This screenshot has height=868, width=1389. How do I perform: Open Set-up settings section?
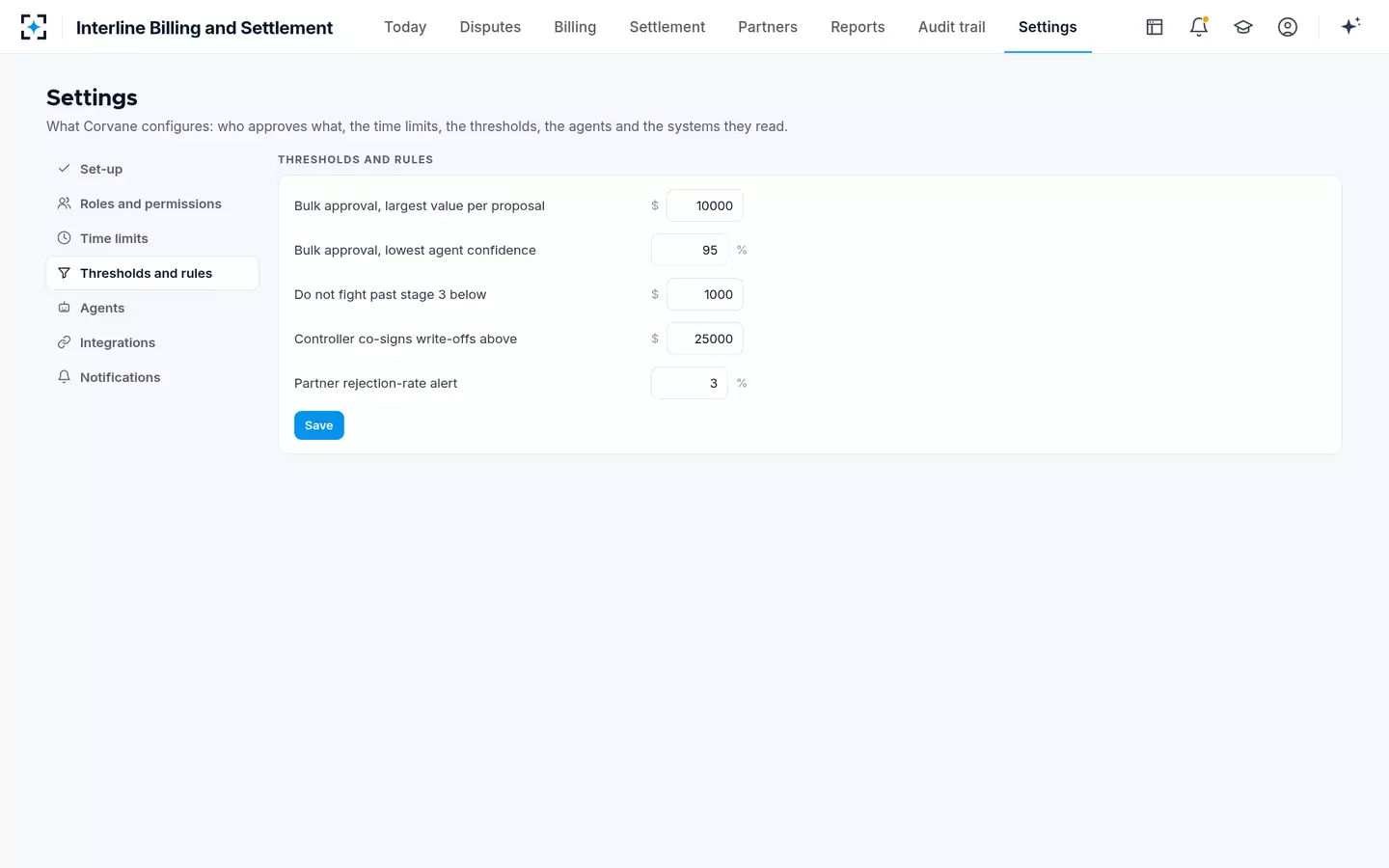click(x=152, y=169)
